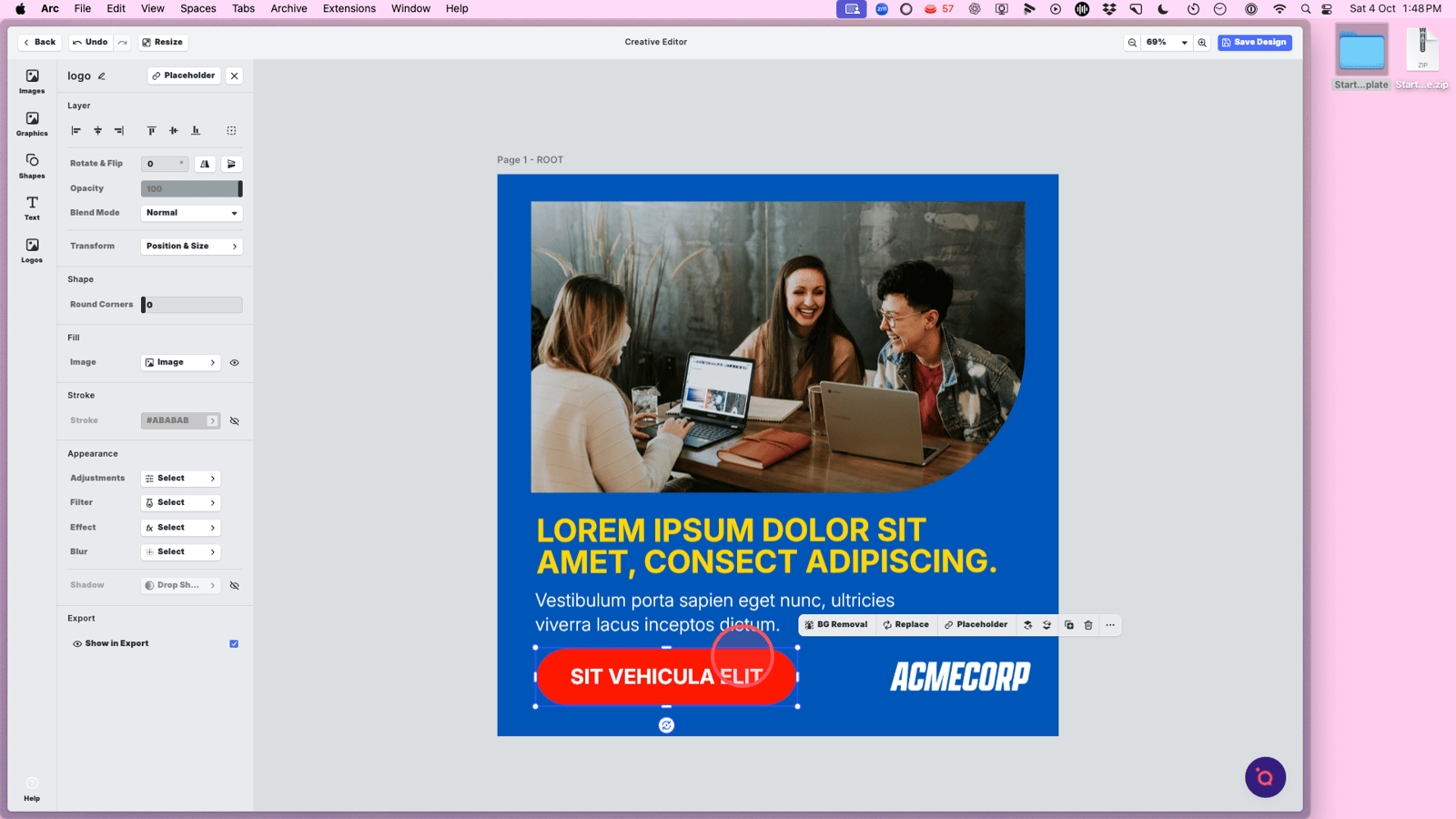Rename the logo layer with the pencil icon
The height and width of the screenshot is (819, 1456).
102,76
